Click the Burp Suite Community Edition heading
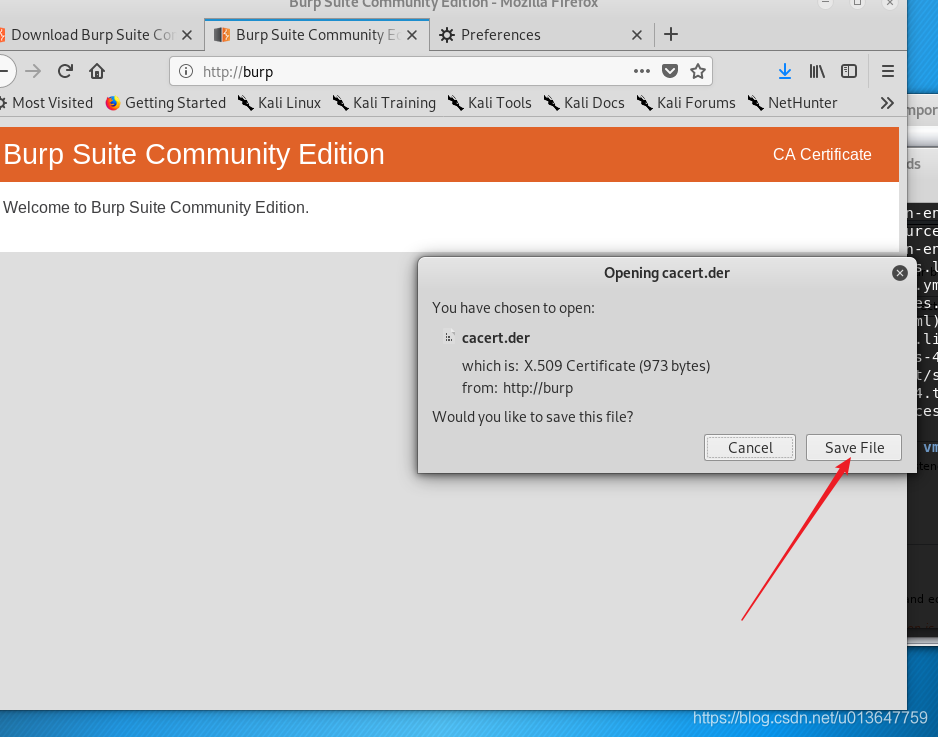Image resolution: width=938 pixels, height=737 pixels. tap(194, 154)
